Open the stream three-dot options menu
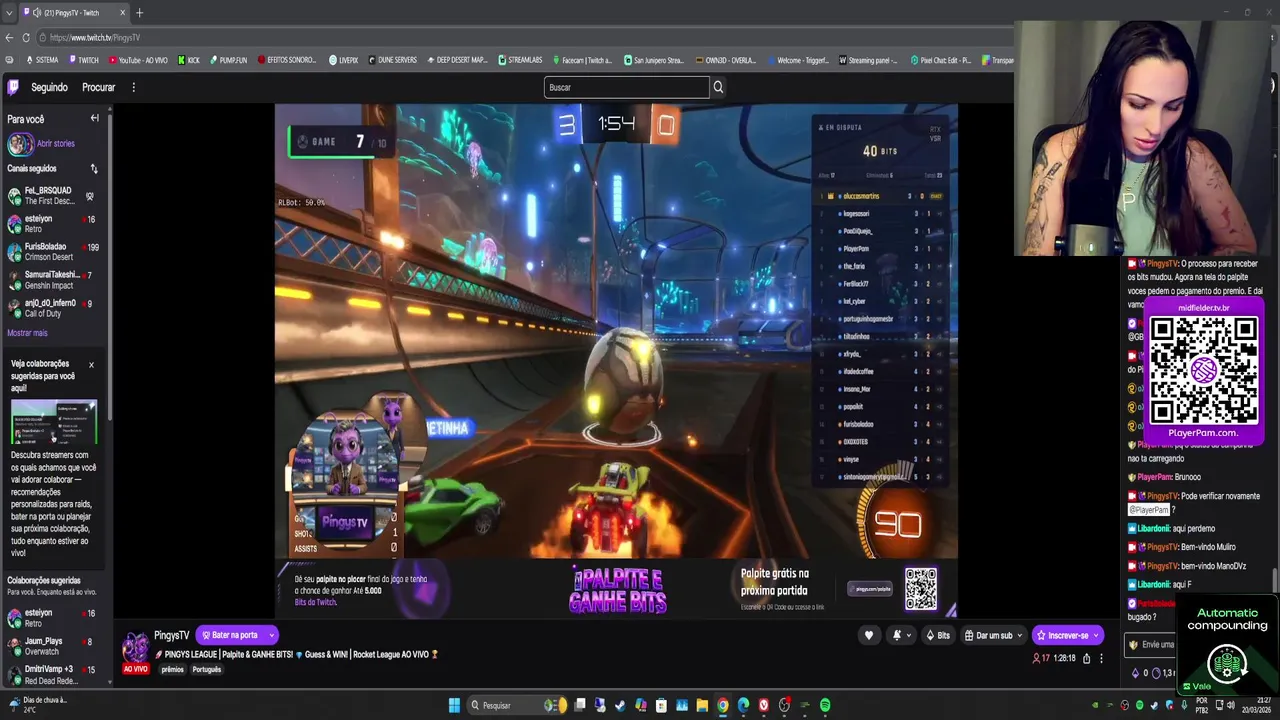Image resolution: width=1280 pixels, height=720 pixels. point(1101,658)
